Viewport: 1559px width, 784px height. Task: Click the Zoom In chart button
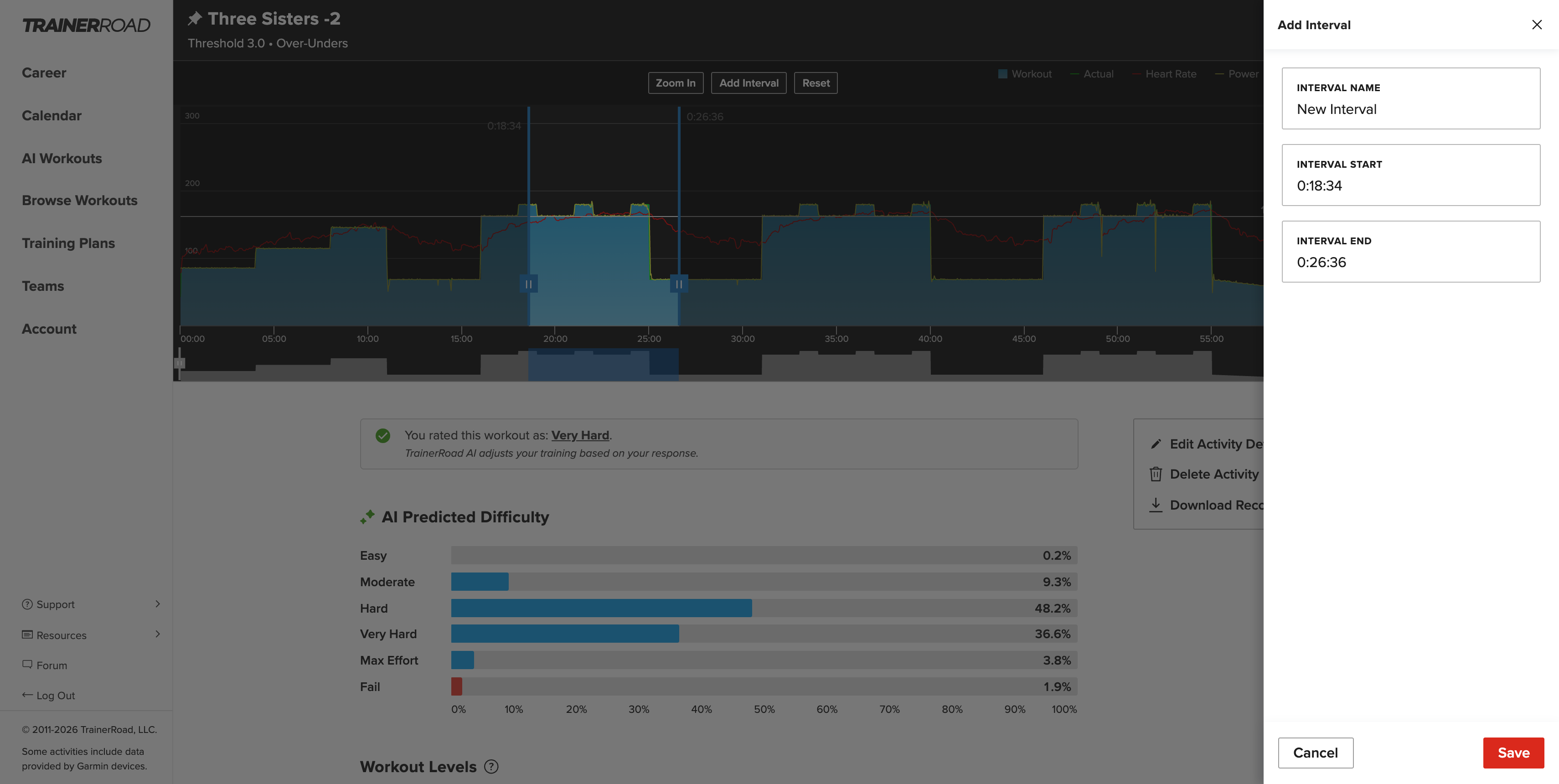point(676,83)
